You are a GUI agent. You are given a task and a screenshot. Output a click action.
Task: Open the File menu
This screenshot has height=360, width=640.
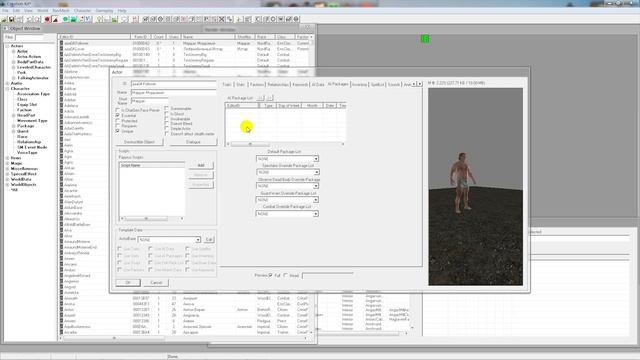(5, 11)
